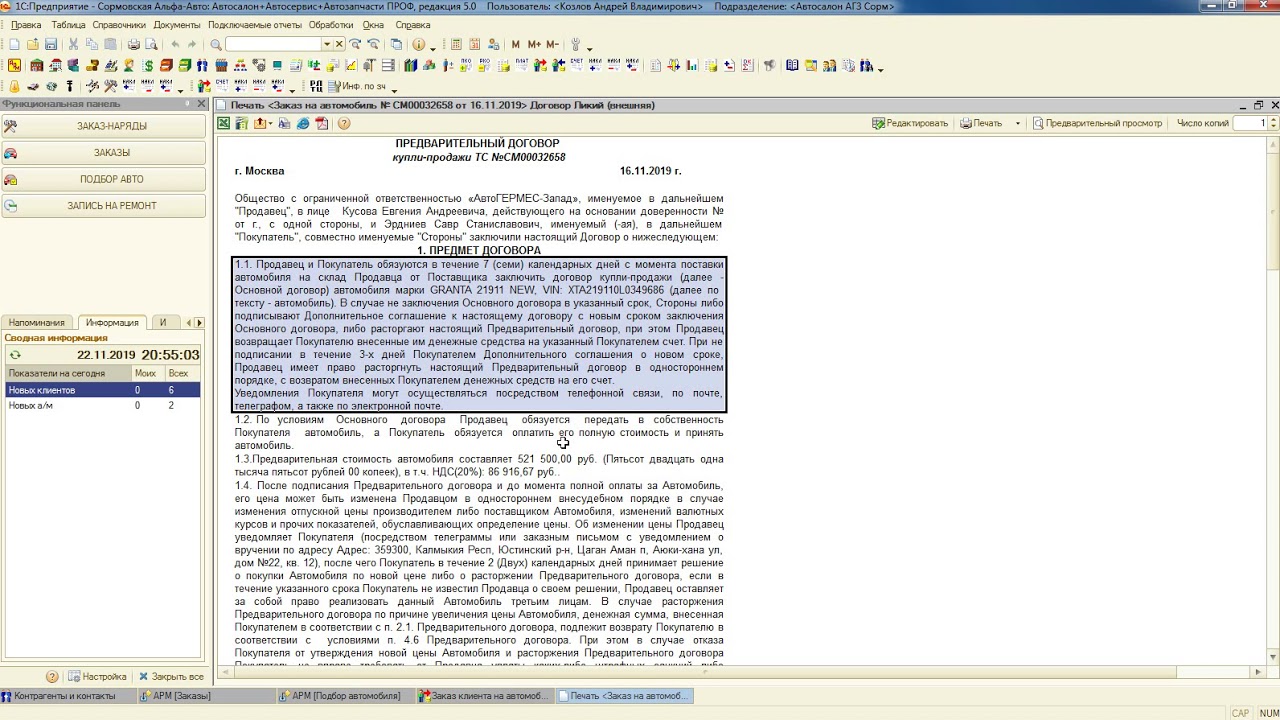Click the Редактировать button
This screenshot has width=1280, height=720.
pos(910,123)
